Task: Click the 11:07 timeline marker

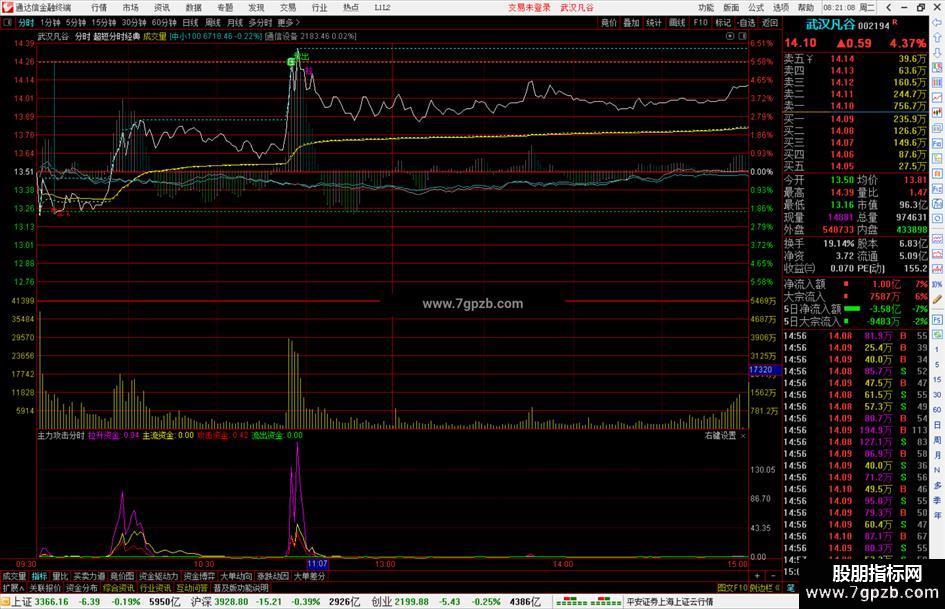Action: (317, 564)
